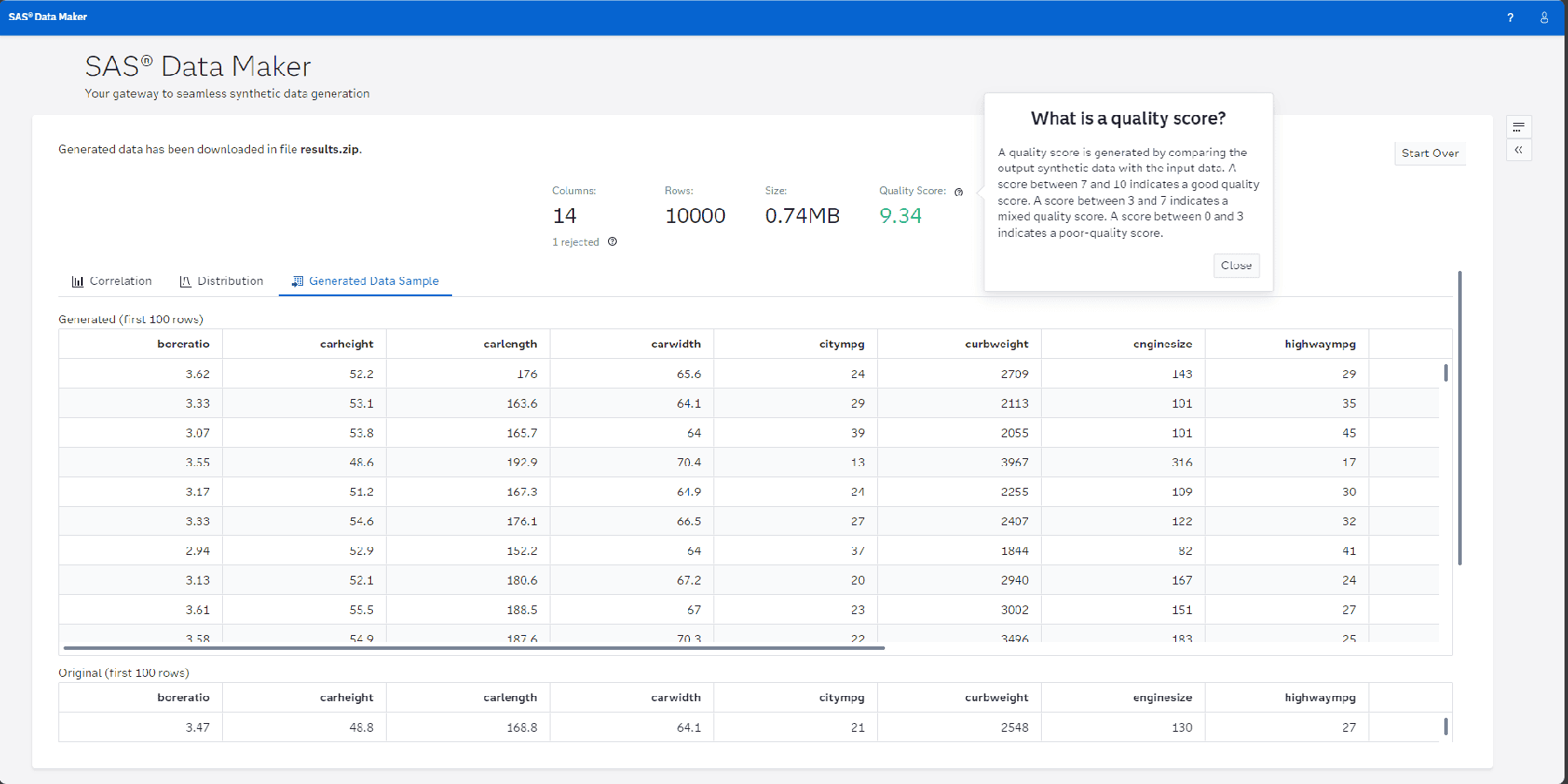Close the 'What is a quality score?' popup
This screenshot has width=1568, height=784.
point(1236,266)
